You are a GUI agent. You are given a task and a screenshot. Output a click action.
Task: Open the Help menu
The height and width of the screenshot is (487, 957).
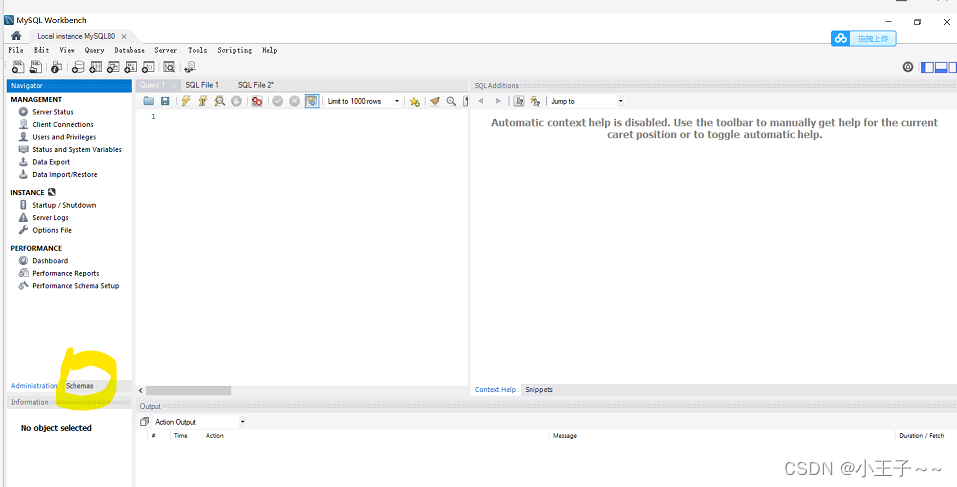(x=269, y=50)
